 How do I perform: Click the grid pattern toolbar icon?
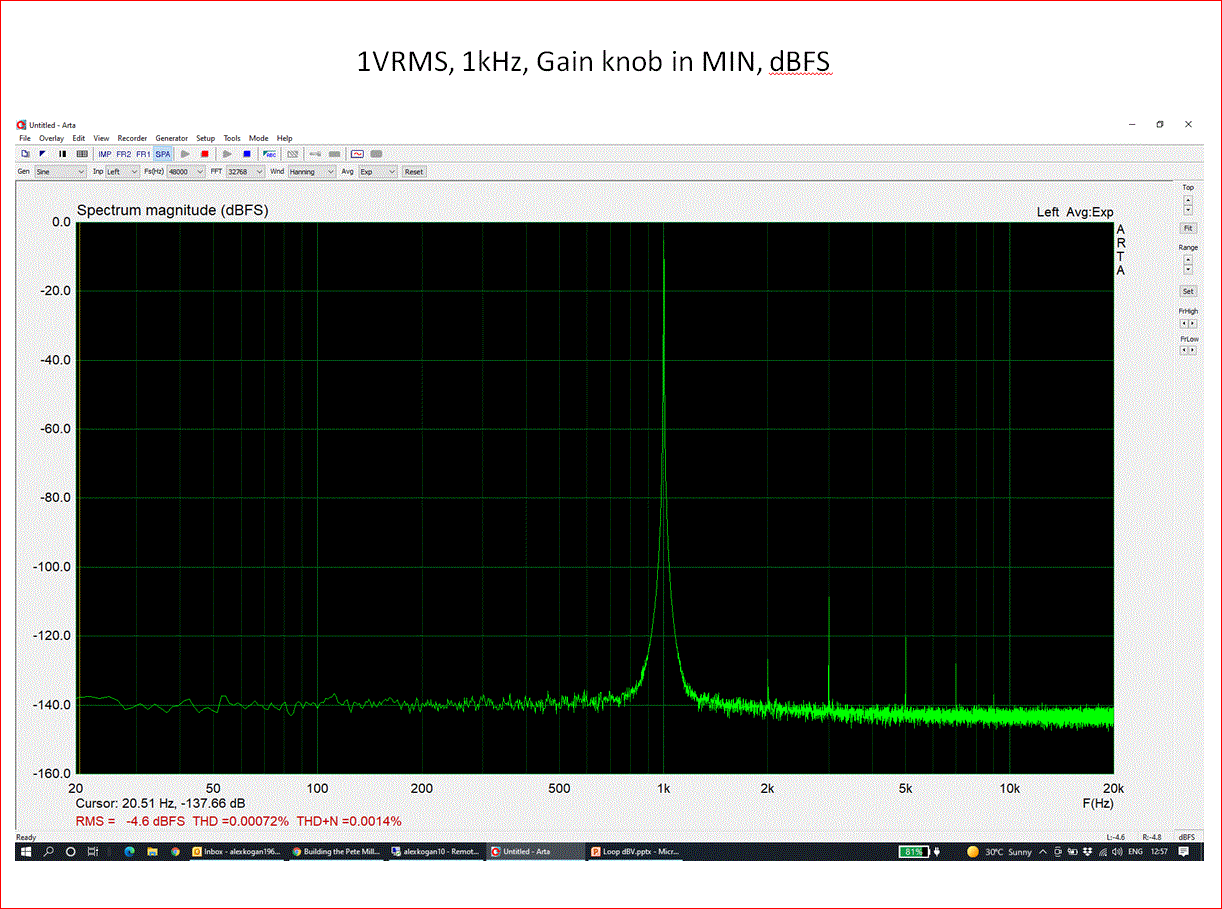[x=82, y=154]
